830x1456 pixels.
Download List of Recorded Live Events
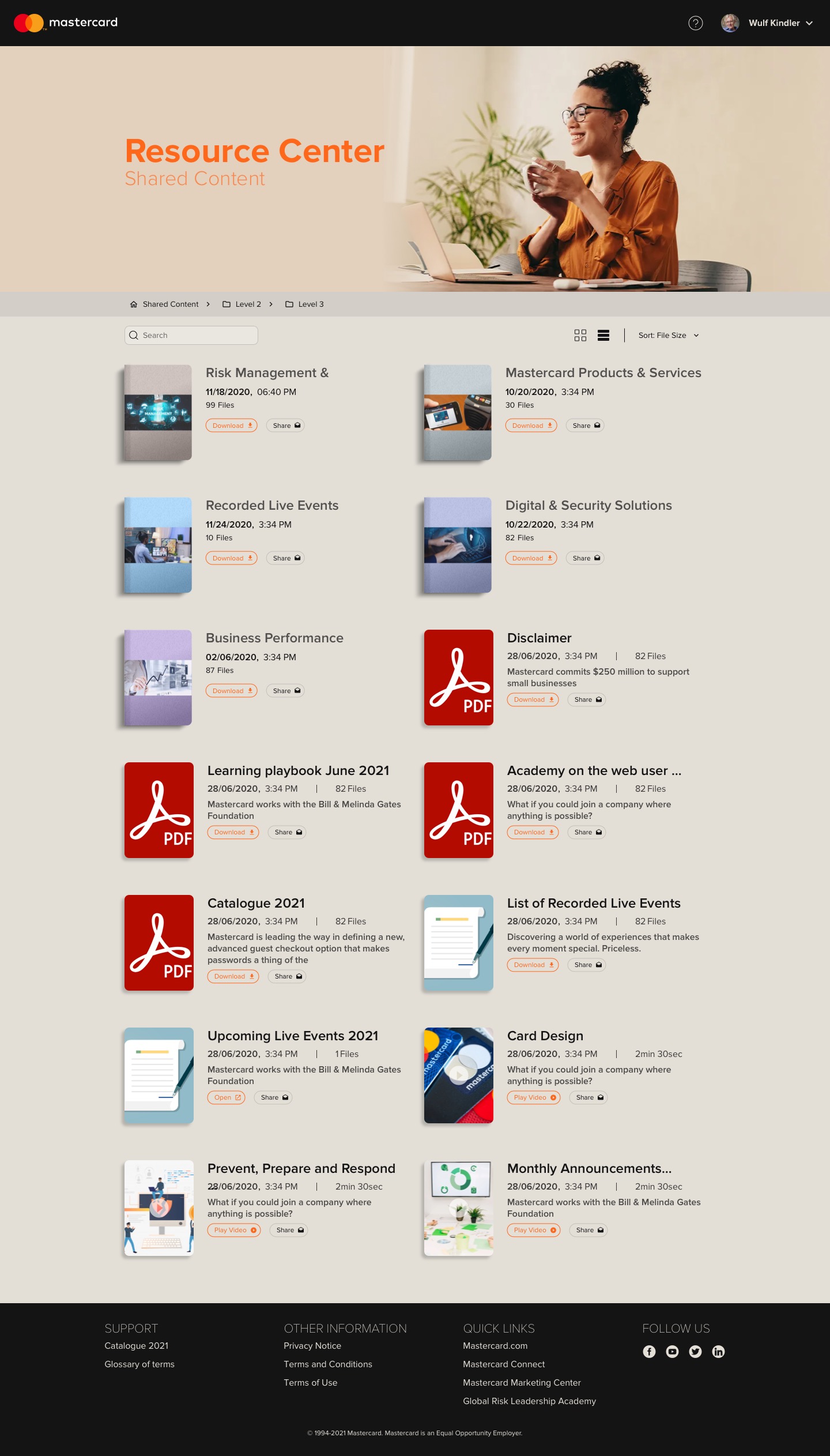point(533,965)
